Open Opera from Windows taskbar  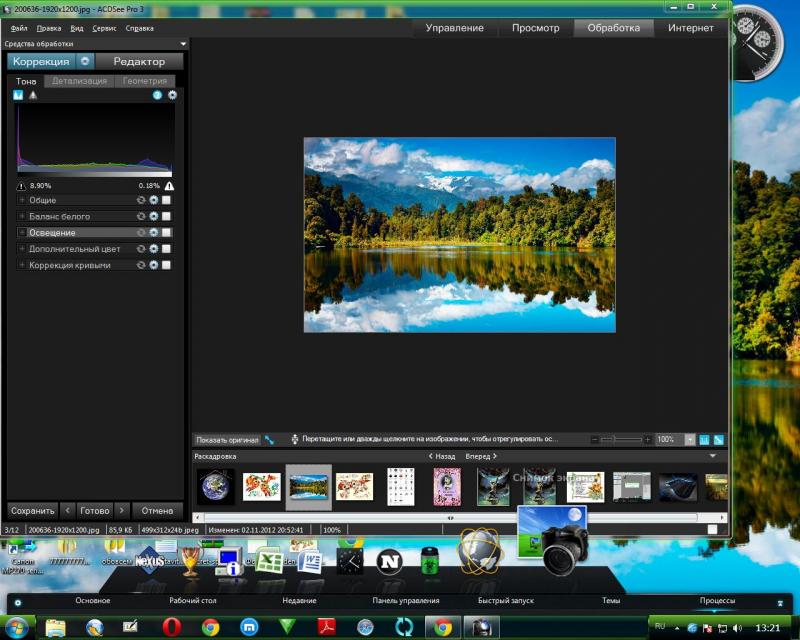click(x=172, y=627)
